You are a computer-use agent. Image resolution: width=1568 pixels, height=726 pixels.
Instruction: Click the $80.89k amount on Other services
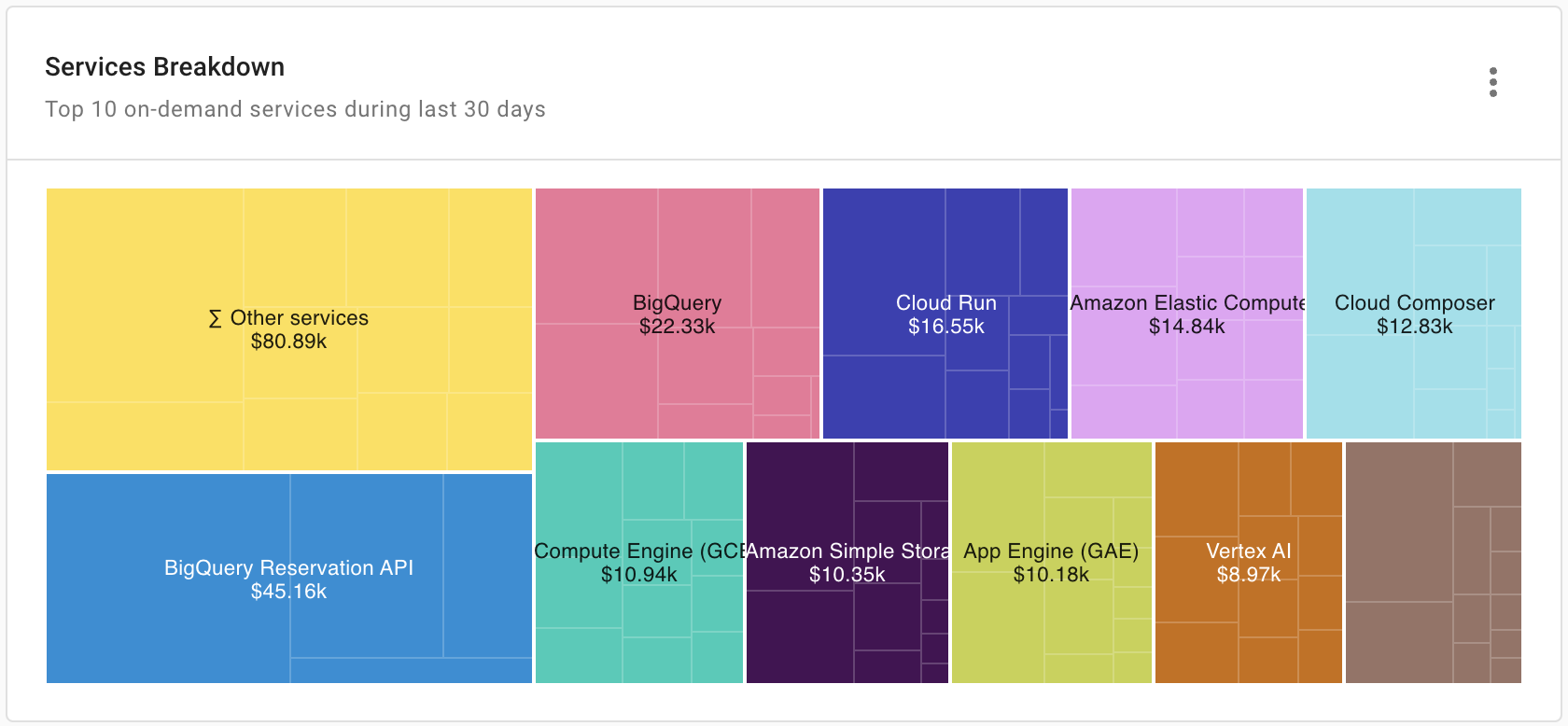tap(287, 342)
